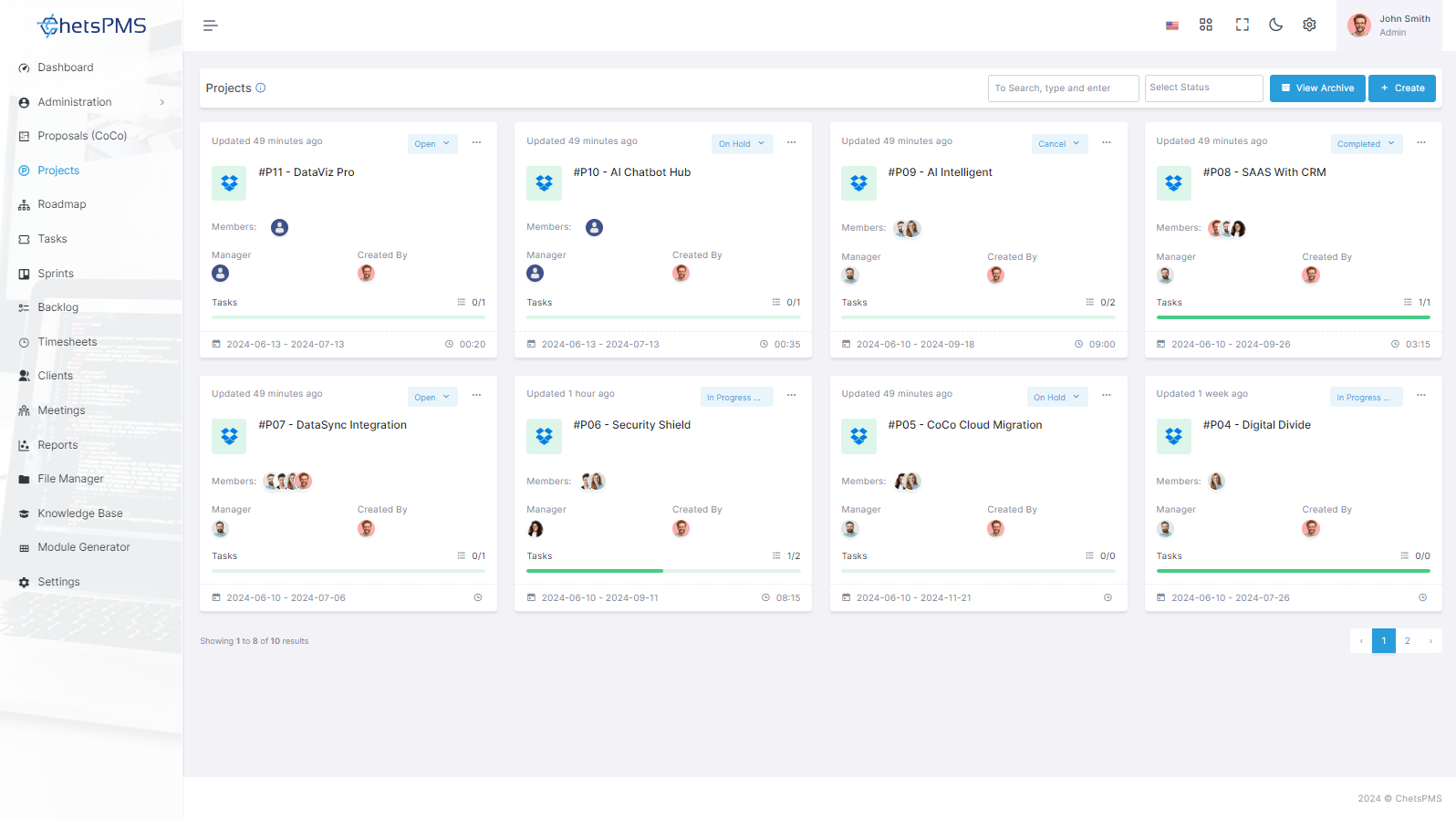Click the Create project button

pyautogui.click(x=1402, y=88)
